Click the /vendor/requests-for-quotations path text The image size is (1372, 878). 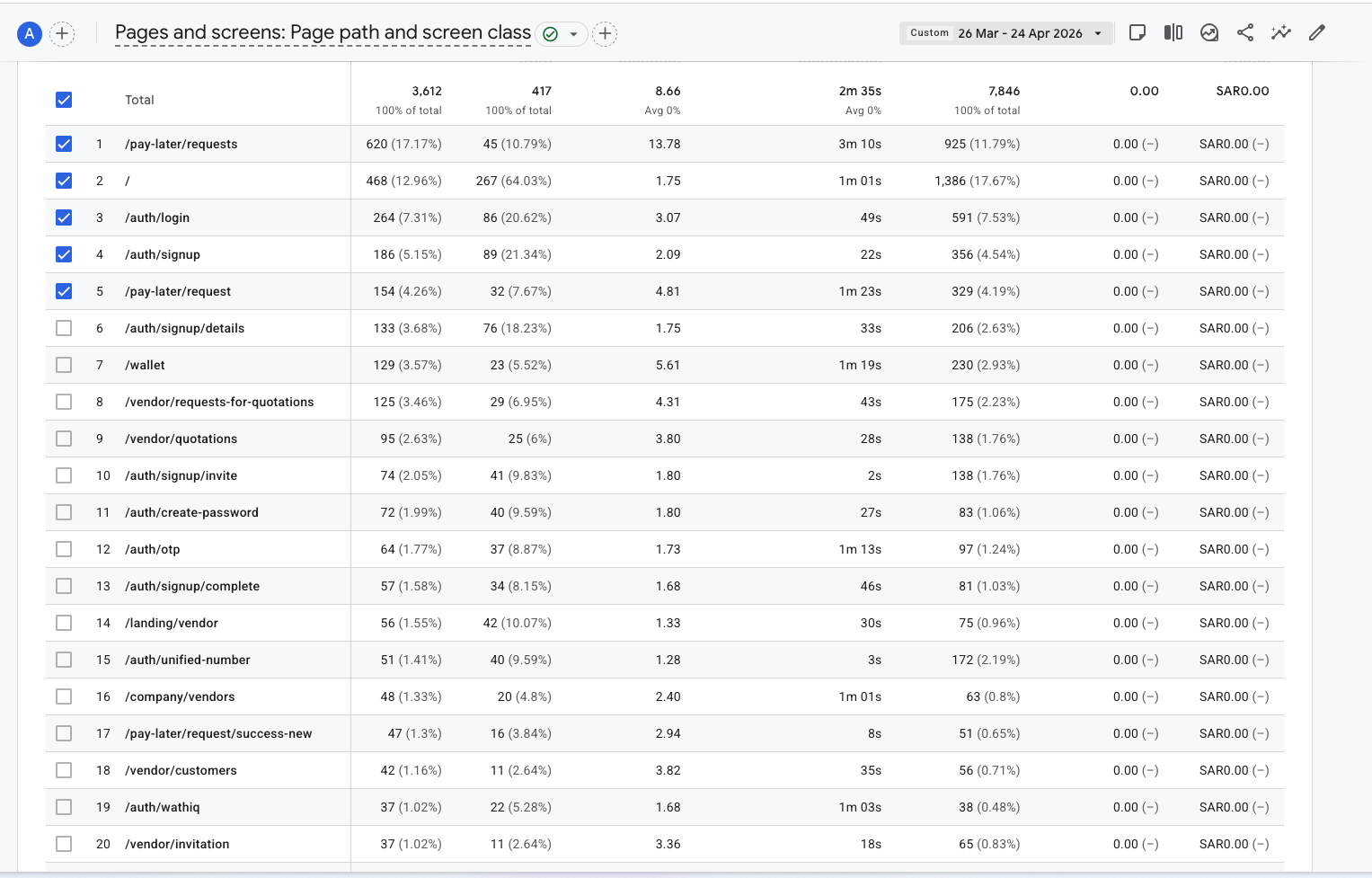tap(219, 402)
